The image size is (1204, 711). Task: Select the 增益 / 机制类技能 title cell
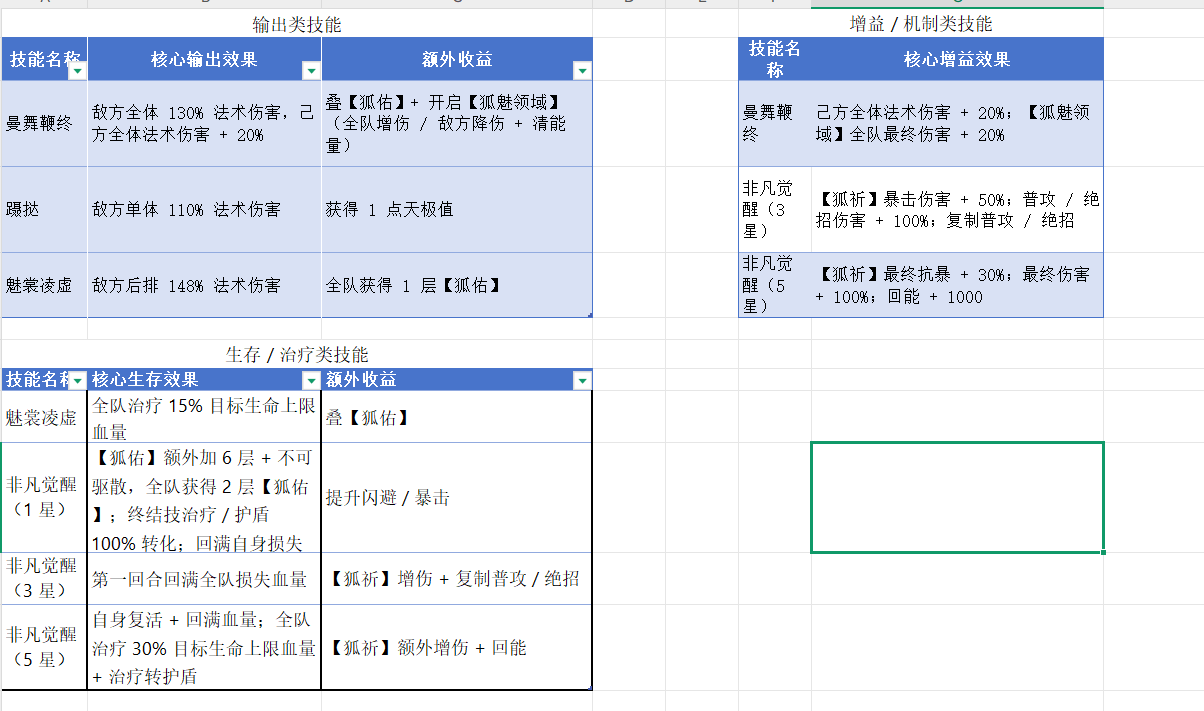click(921, 24)
